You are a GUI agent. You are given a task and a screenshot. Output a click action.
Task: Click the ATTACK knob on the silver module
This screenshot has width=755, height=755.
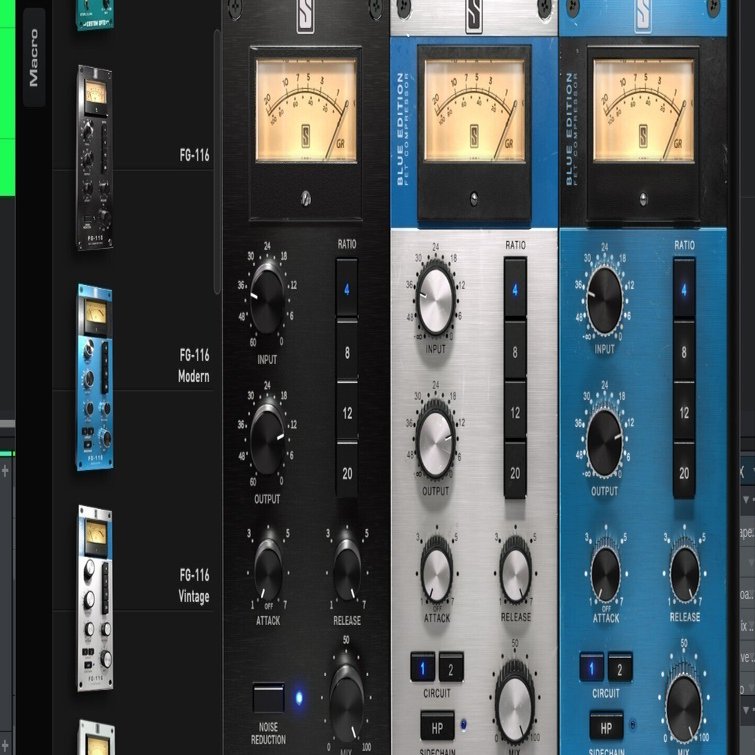pos(437,573)
